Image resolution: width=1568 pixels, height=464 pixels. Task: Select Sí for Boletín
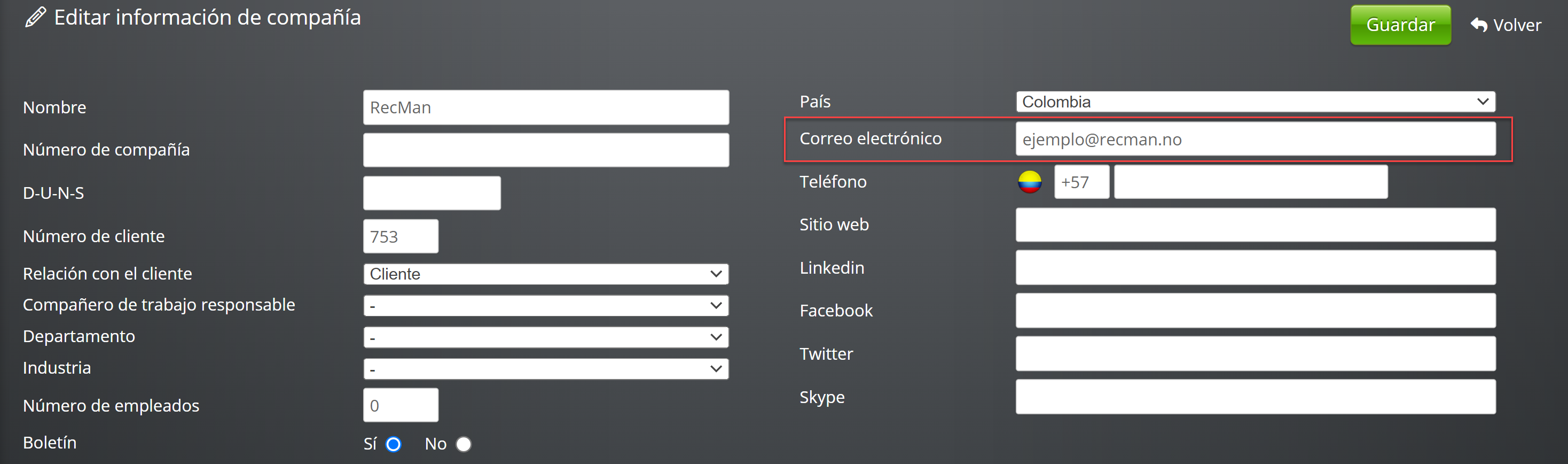point(393,445)
